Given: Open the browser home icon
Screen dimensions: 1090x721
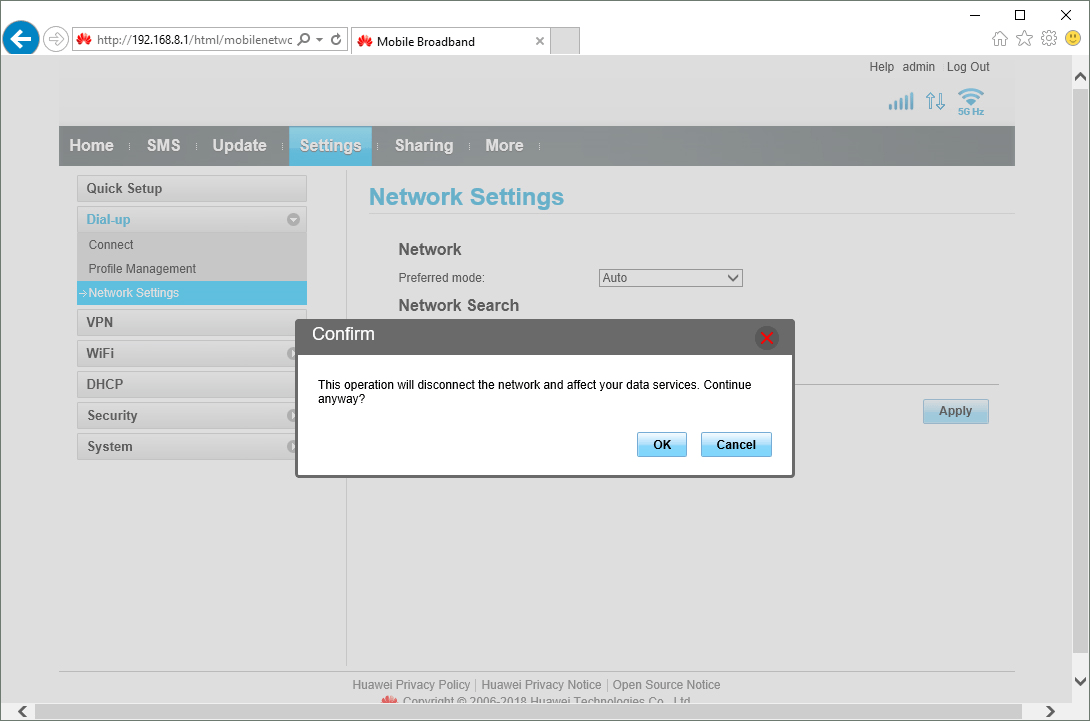Looking at the screenshot, I should click(x=999, y=38).
